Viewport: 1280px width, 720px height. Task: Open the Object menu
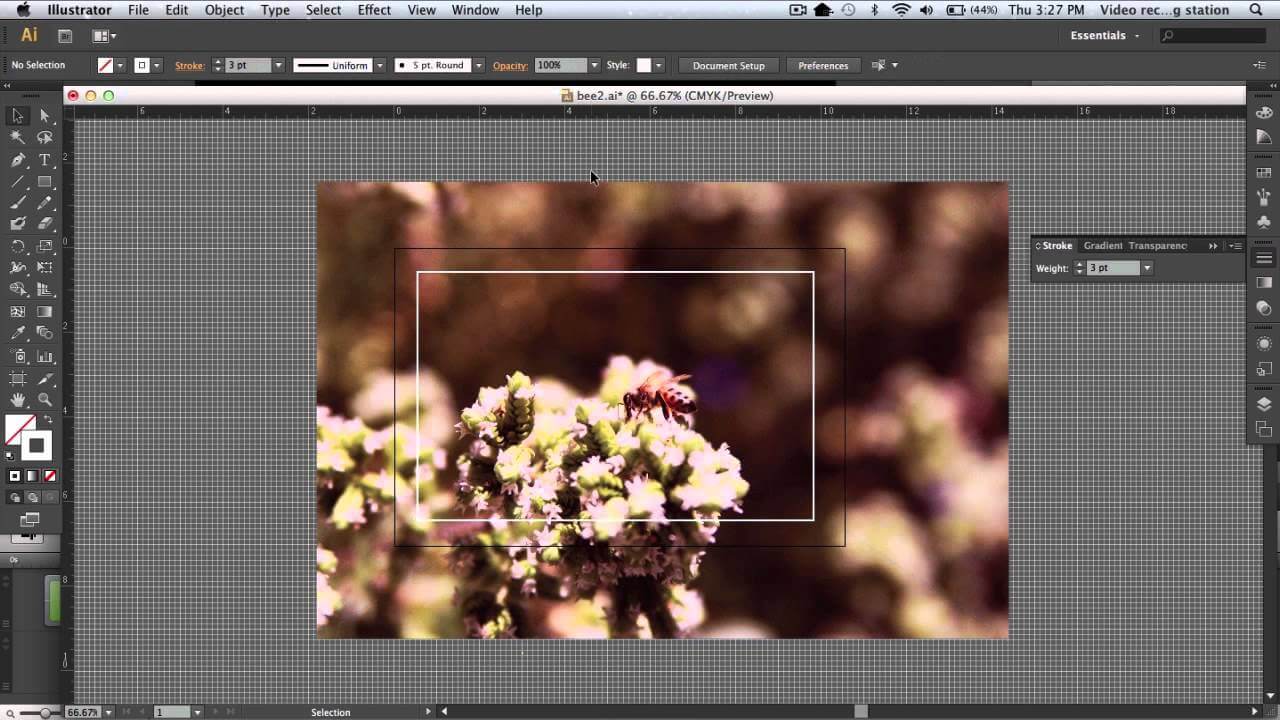point(224,10)
